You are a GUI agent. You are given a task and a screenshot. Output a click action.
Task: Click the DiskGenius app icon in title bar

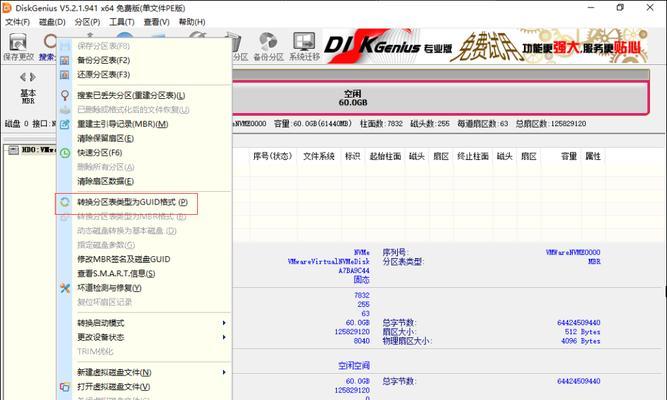(x=7, y=8)
